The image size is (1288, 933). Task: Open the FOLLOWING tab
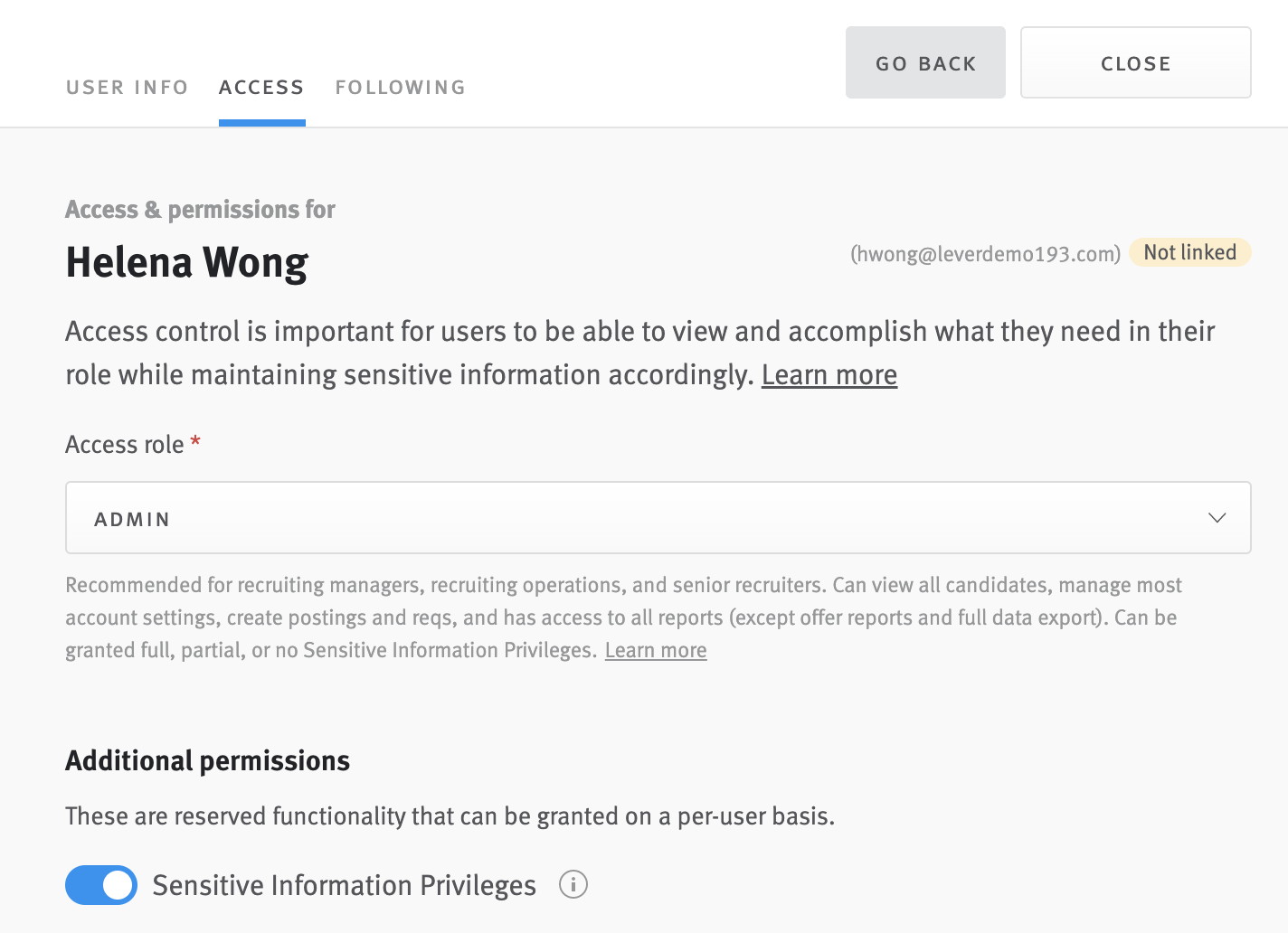(x=400, y=87)
